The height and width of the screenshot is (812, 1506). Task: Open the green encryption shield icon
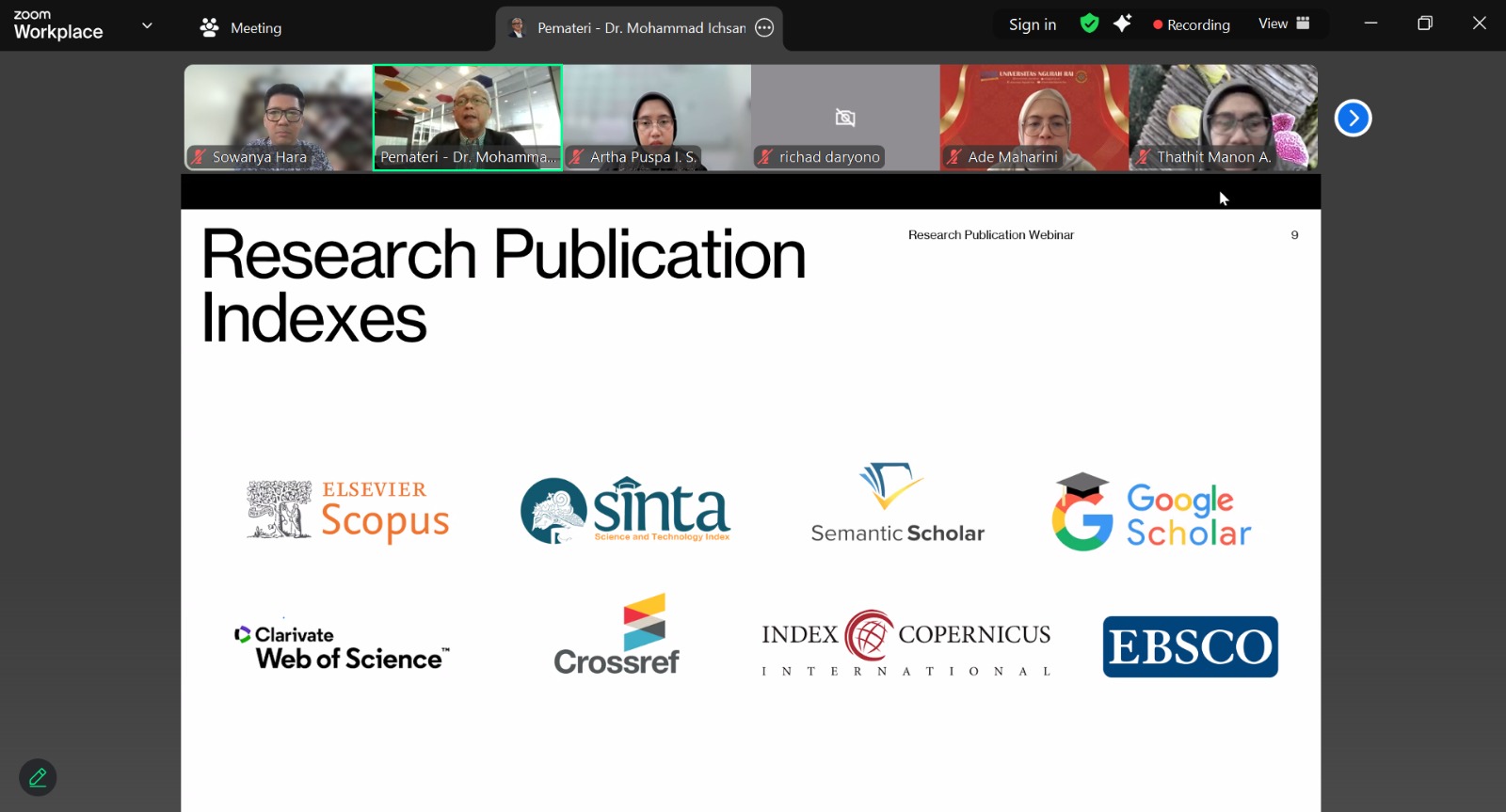[x=1089, y=24]
